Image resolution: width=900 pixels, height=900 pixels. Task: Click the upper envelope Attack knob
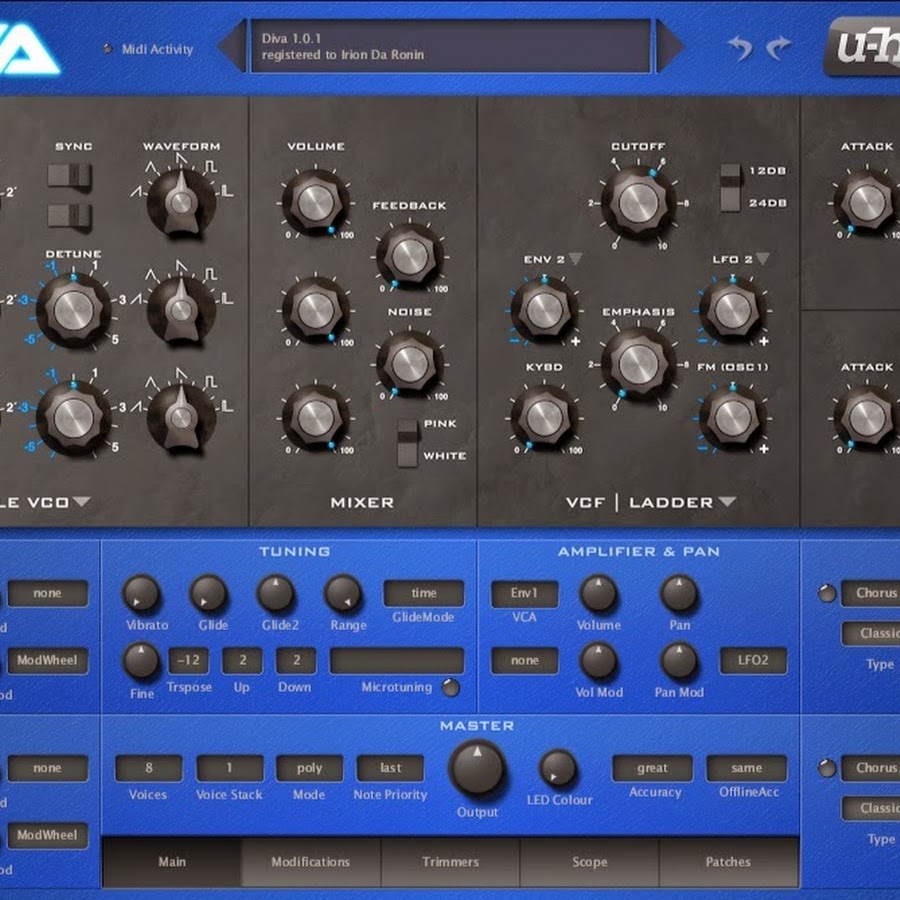pyautogui.click(x=867, y=203)
